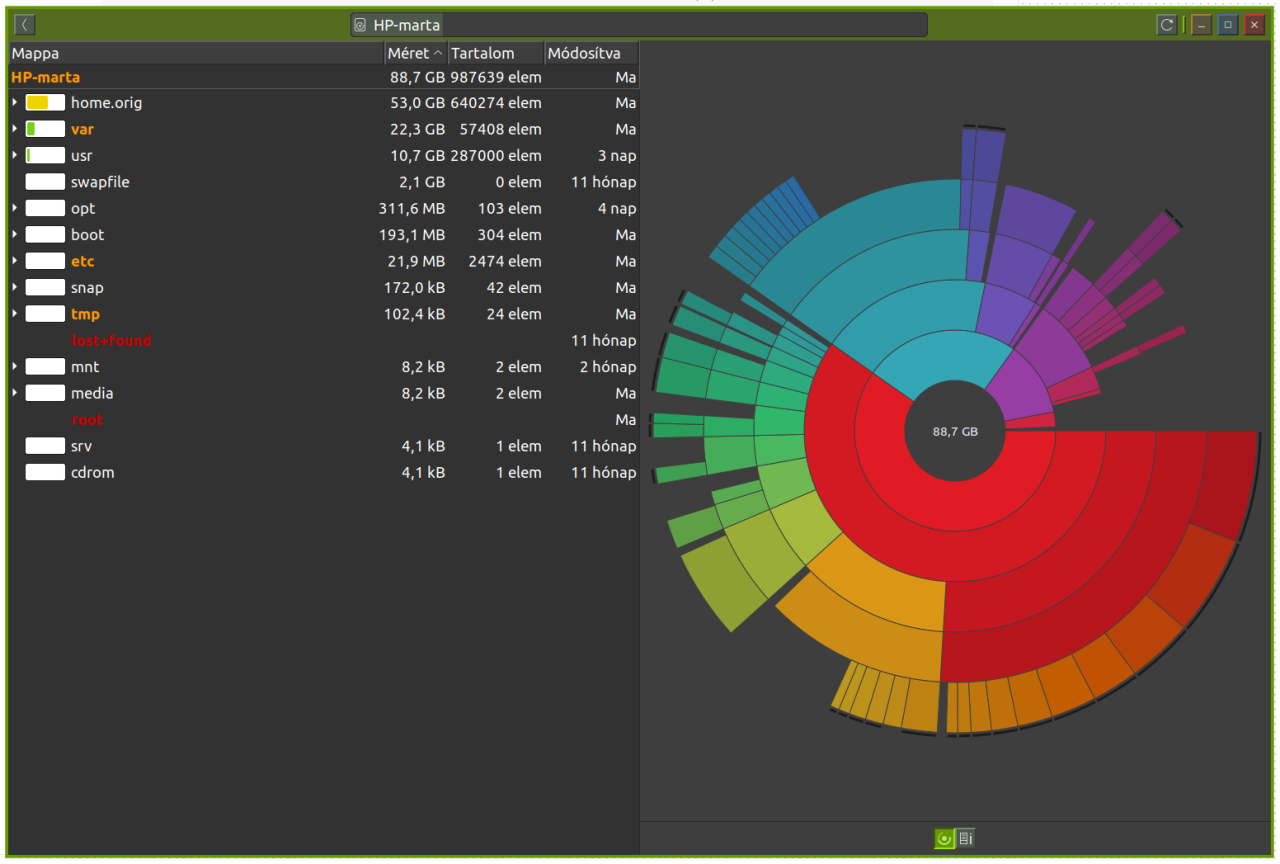
Task: Expand the mnt folder
Action: [15, 367]
